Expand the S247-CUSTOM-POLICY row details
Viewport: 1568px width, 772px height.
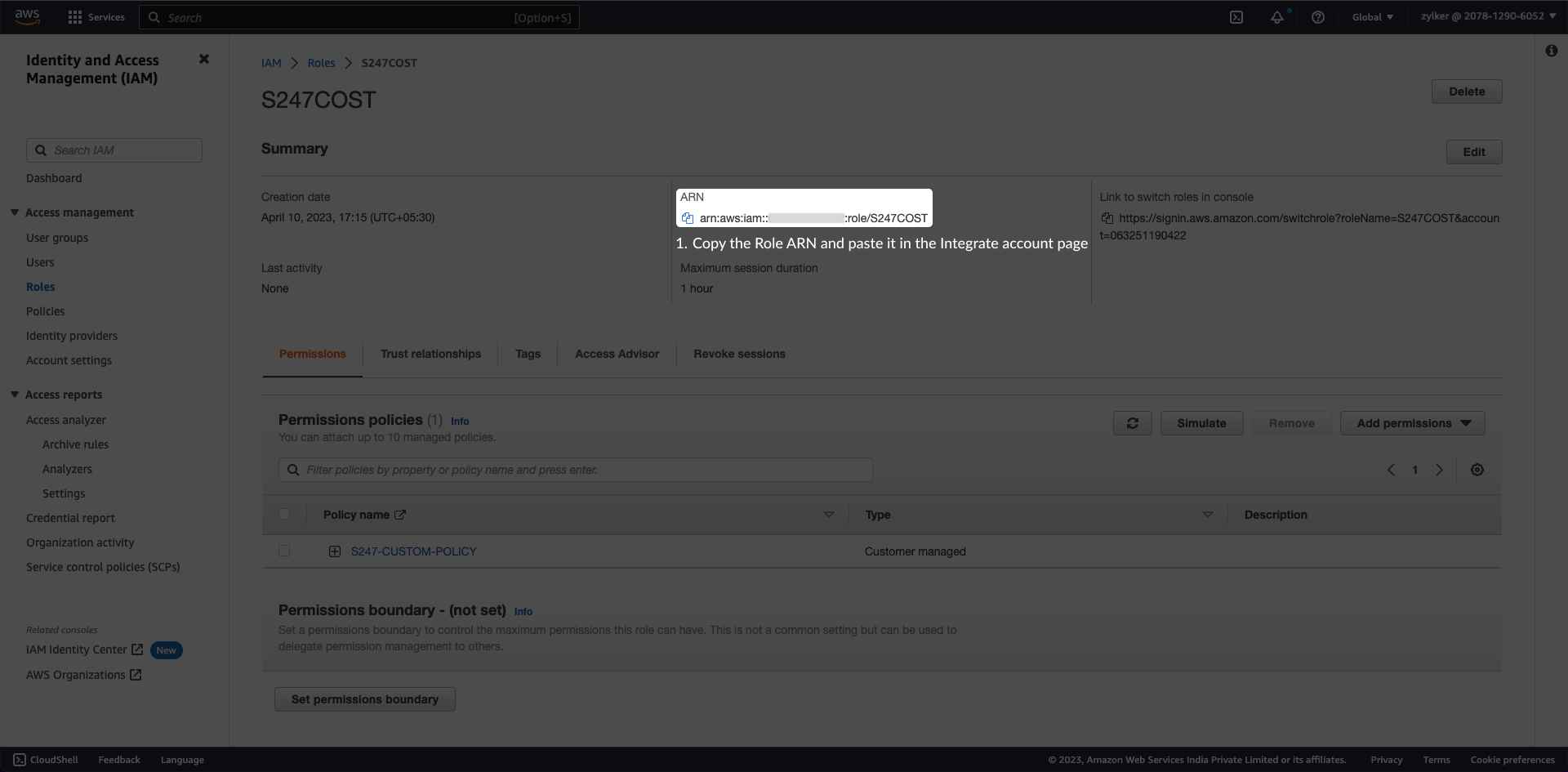(334, 551)
